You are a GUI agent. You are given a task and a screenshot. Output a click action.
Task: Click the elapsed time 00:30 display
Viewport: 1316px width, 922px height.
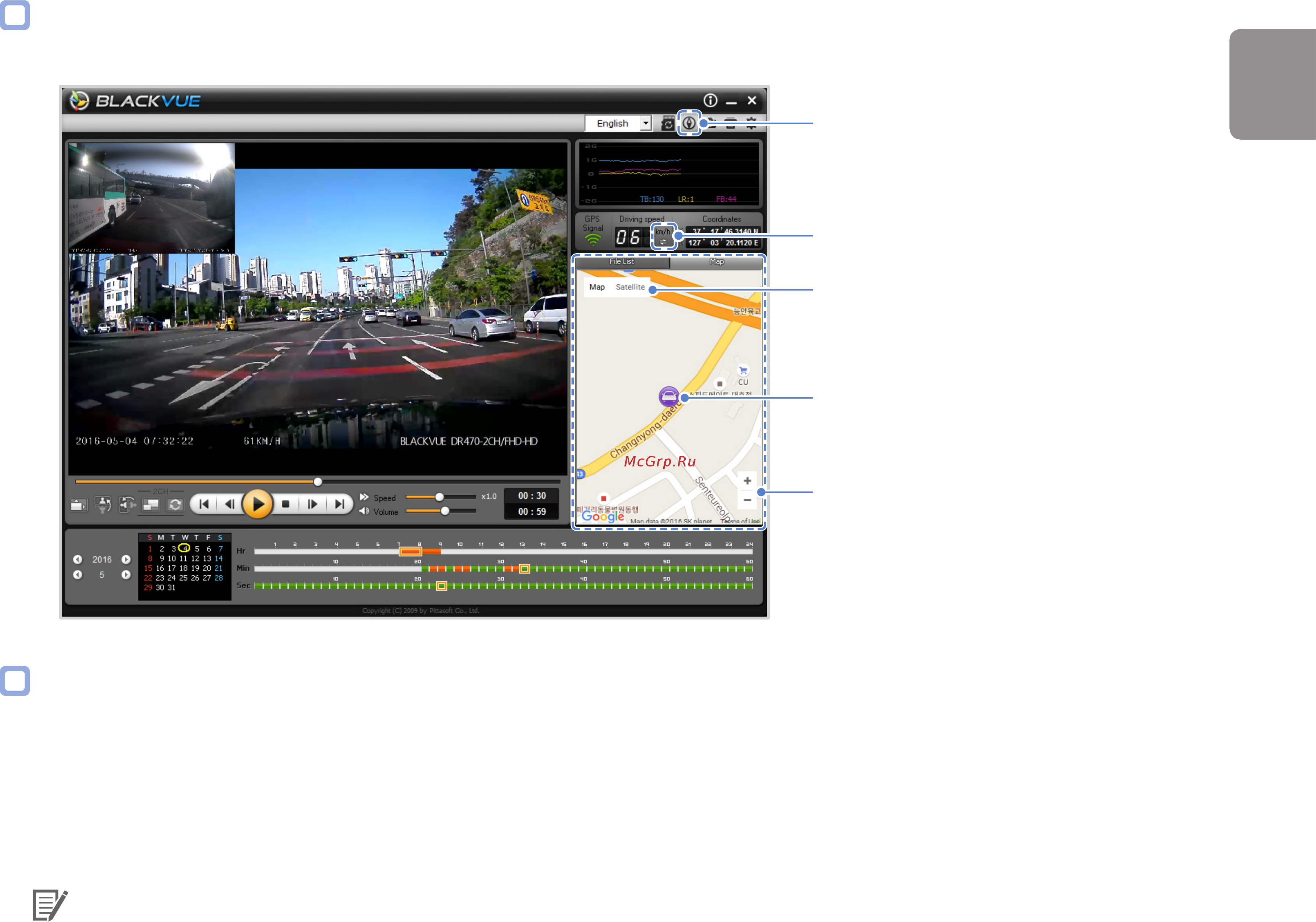click(x=532, y=496)
